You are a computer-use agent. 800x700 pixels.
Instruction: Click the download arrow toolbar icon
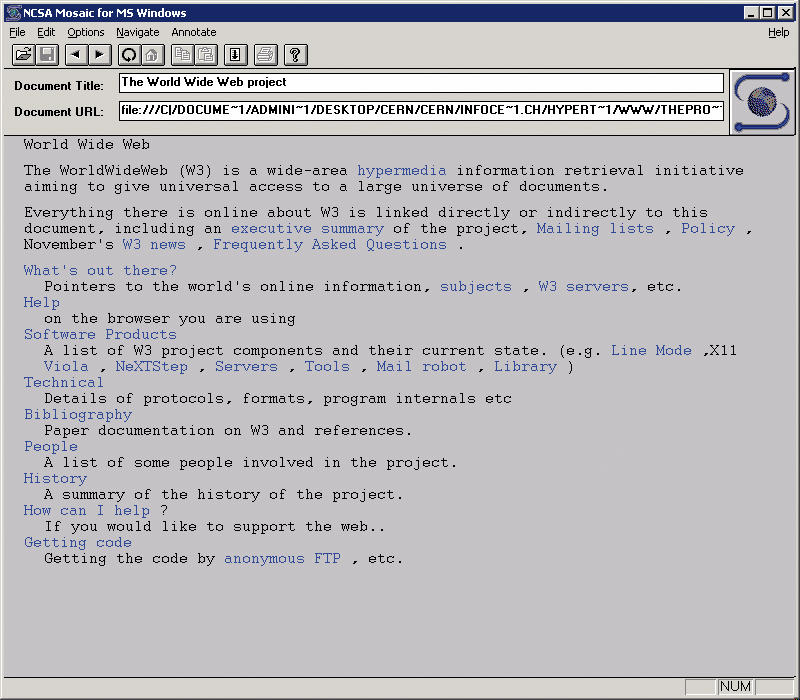[235, 55]
